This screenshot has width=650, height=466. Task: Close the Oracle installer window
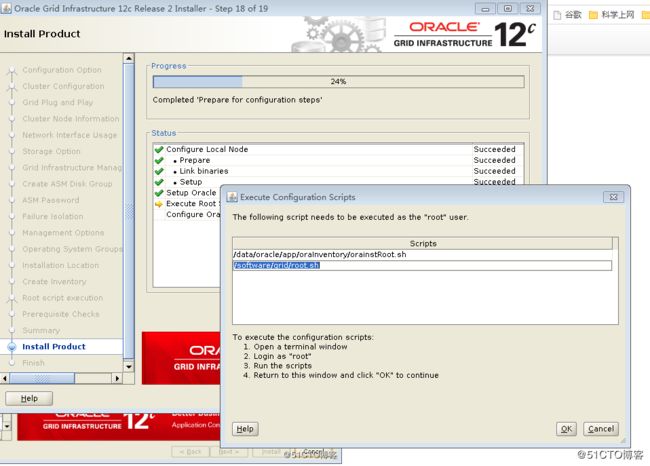click(530, 8)
